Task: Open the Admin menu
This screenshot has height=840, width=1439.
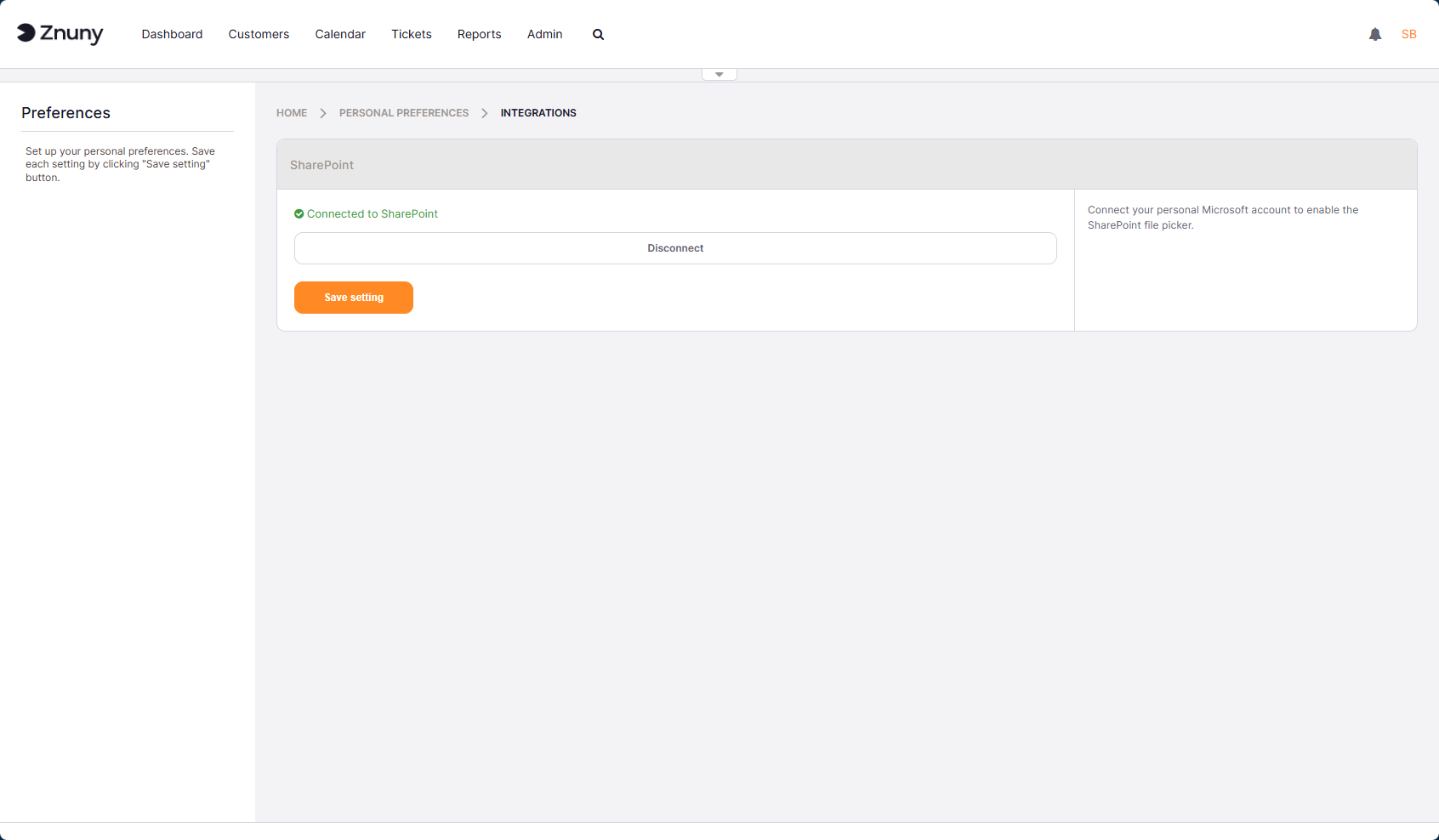Action: pos(545,34)
